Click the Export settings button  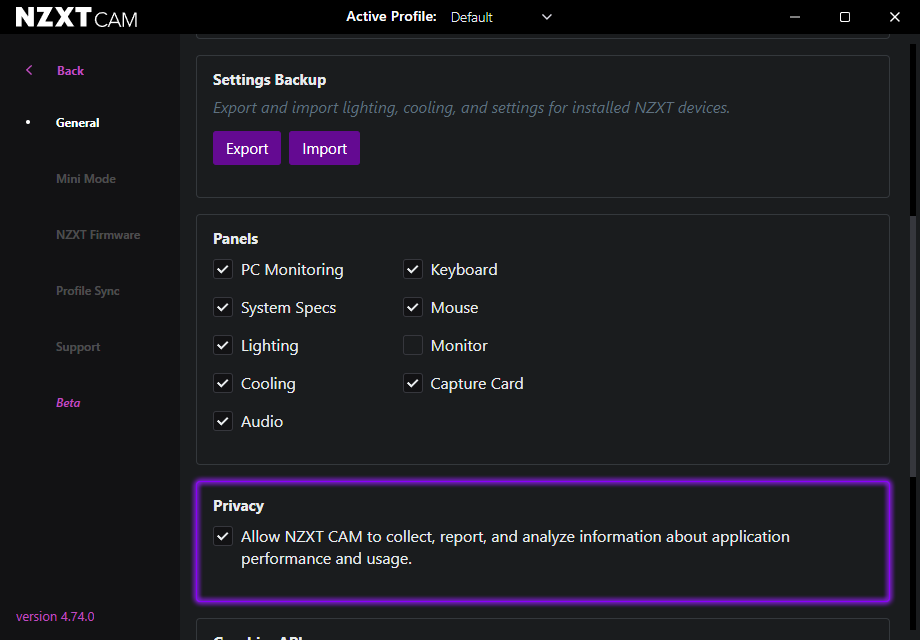(x=247, y=148)
